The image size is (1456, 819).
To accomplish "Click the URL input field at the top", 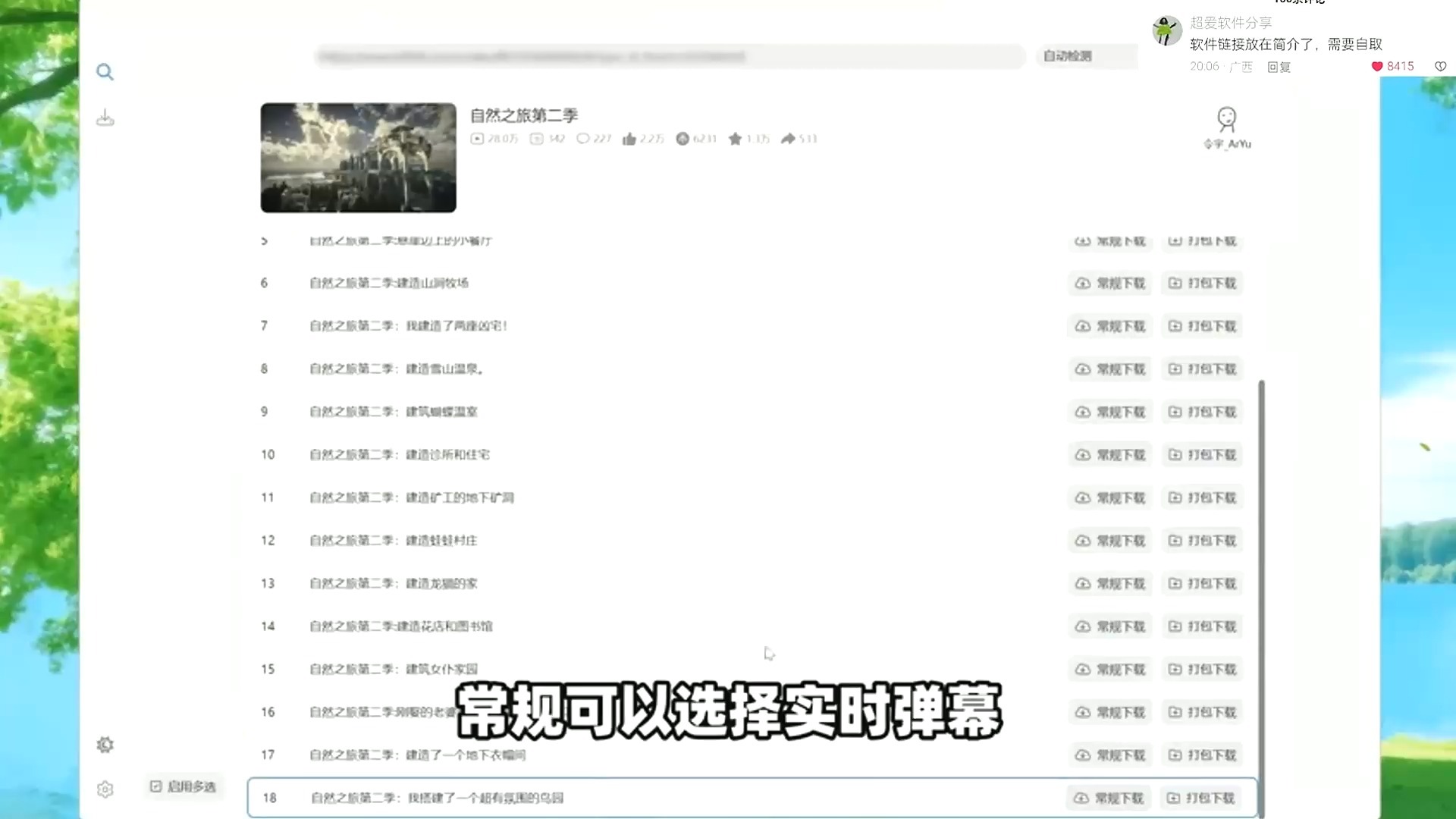I will point(667,56).
